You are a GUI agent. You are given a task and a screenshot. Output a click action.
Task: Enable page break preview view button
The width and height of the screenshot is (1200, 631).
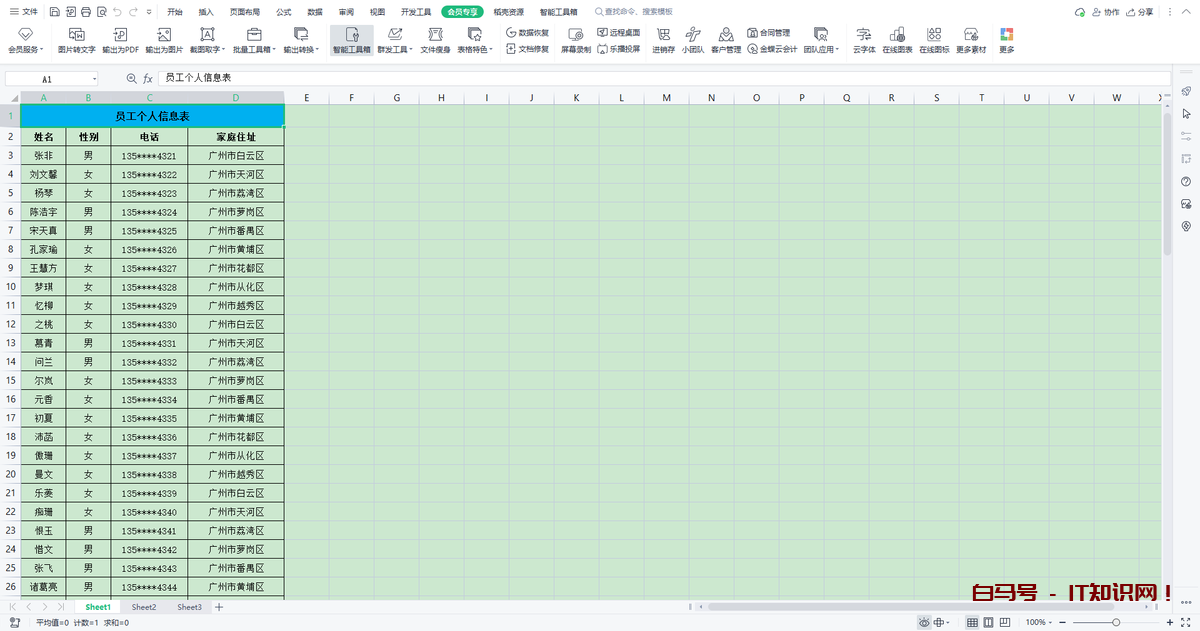click(1005, 623)
